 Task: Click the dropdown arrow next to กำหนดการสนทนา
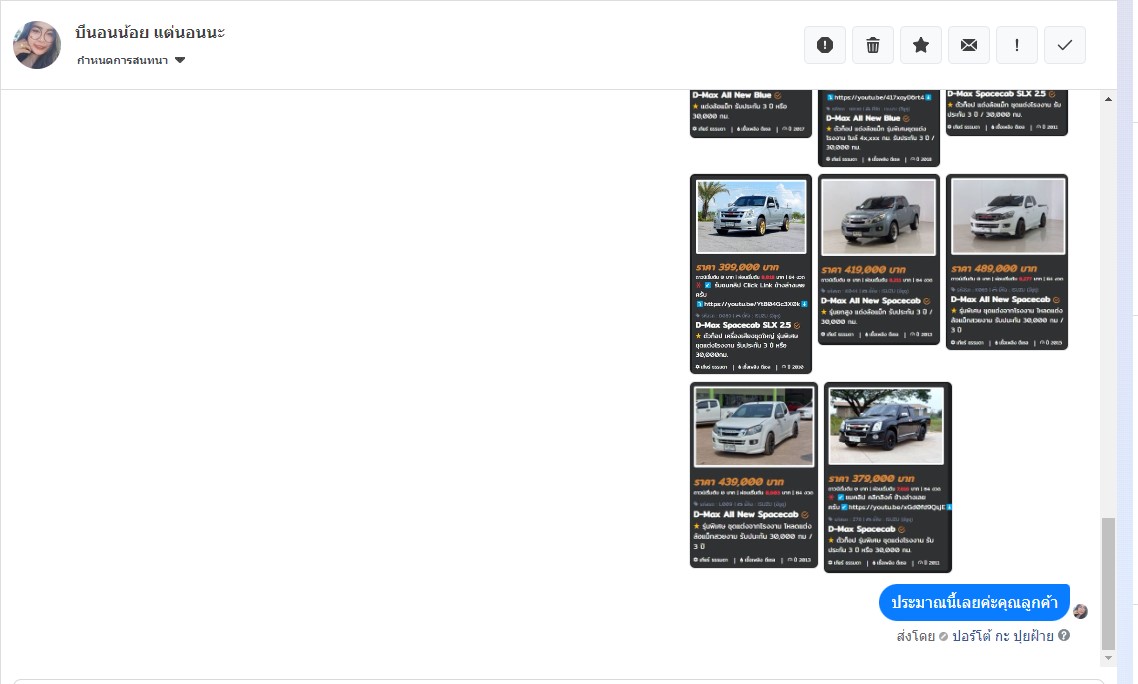pos(180,60)
